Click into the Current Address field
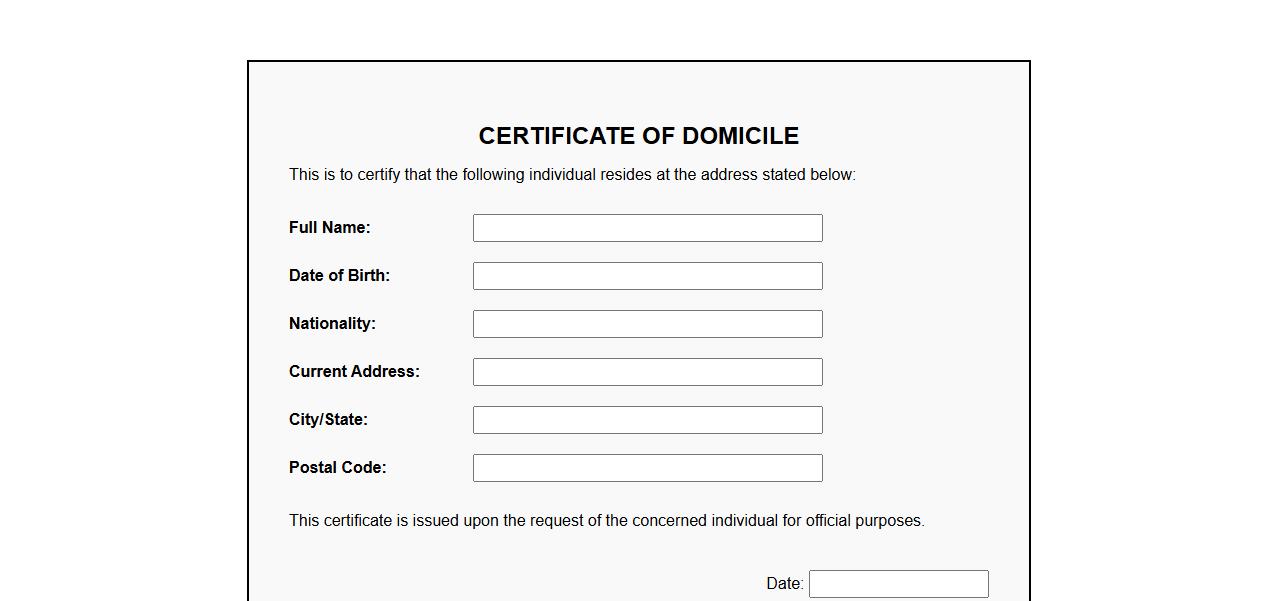1278x601 pixels. 647,372
